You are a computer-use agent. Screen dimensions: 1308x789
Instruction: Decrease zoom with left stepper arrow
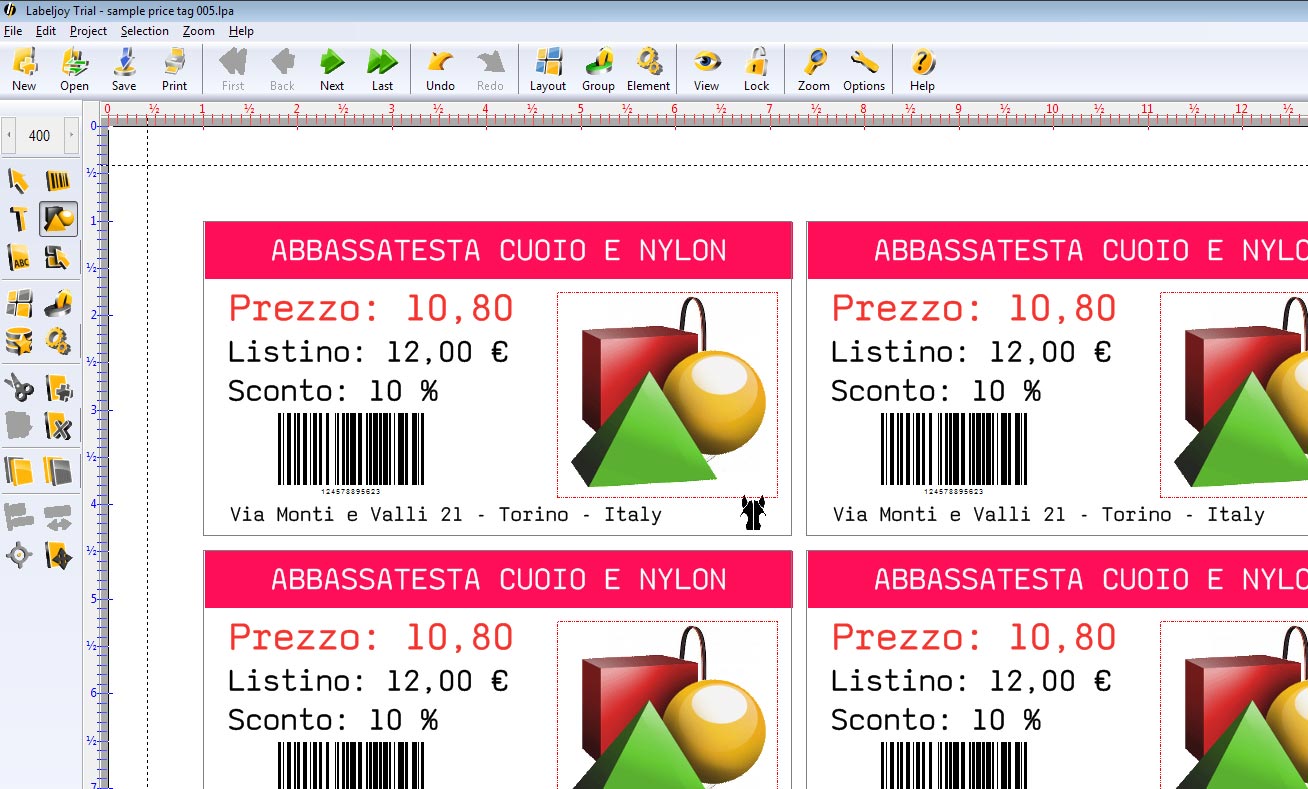[x=9, y=135]
